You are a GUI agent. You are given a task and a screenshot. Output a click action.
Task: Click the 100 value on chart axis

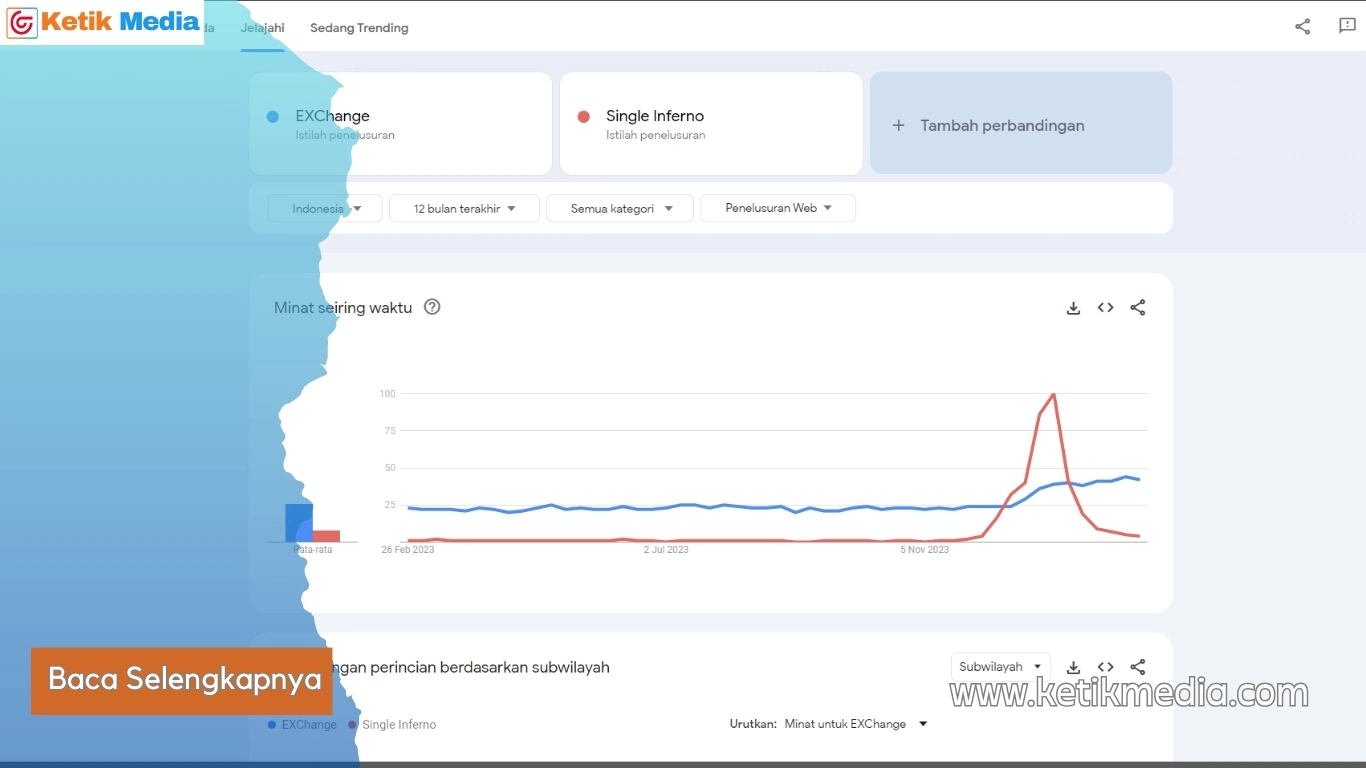(x=387, y=394)
